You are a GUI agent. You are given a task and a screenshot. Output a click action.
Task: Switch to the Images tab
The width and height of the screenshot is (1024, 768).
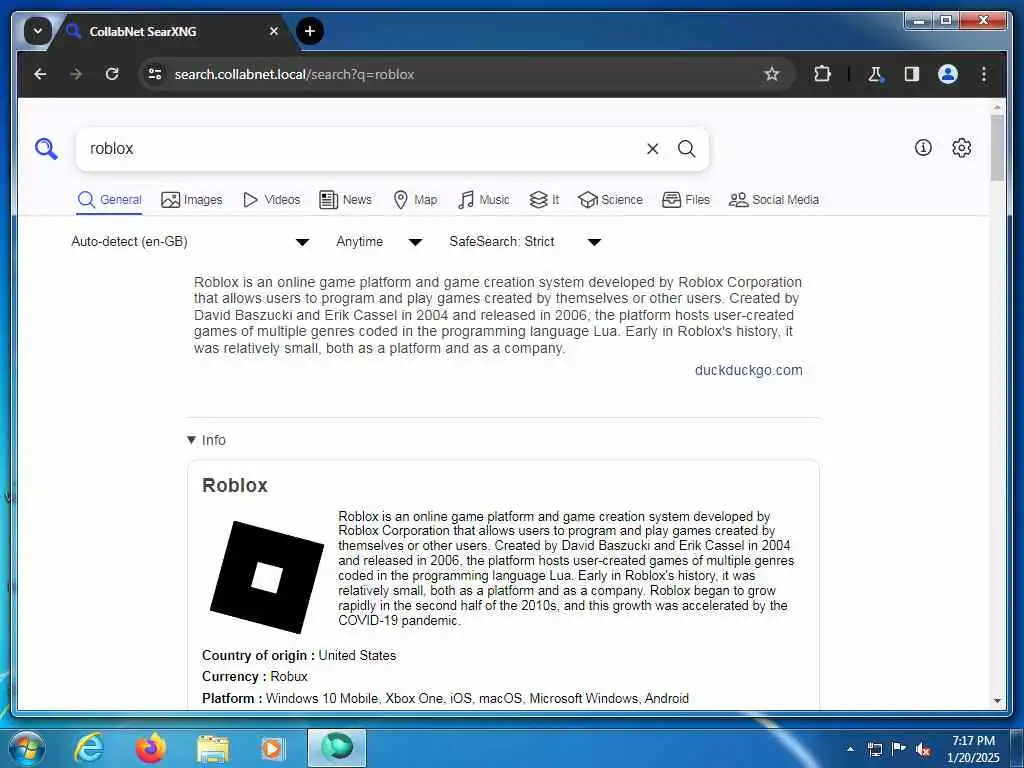191,200
